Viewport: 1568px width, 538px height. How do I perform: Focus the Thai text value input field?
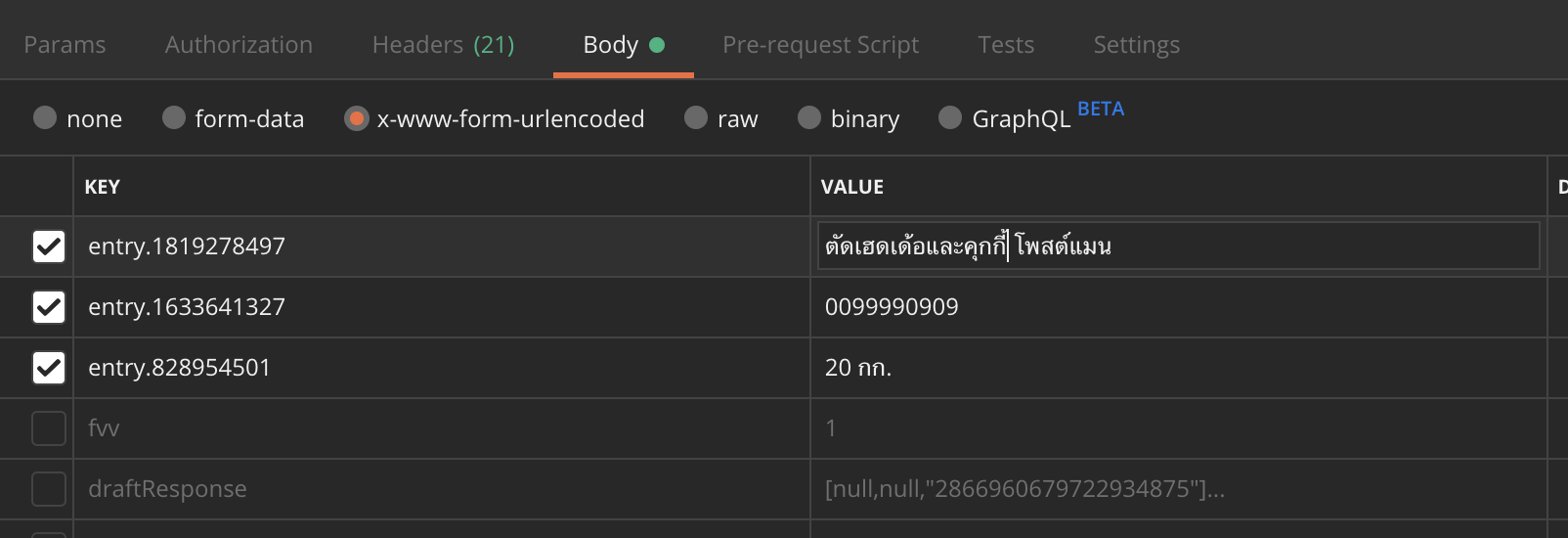(x=1178, y=246)
